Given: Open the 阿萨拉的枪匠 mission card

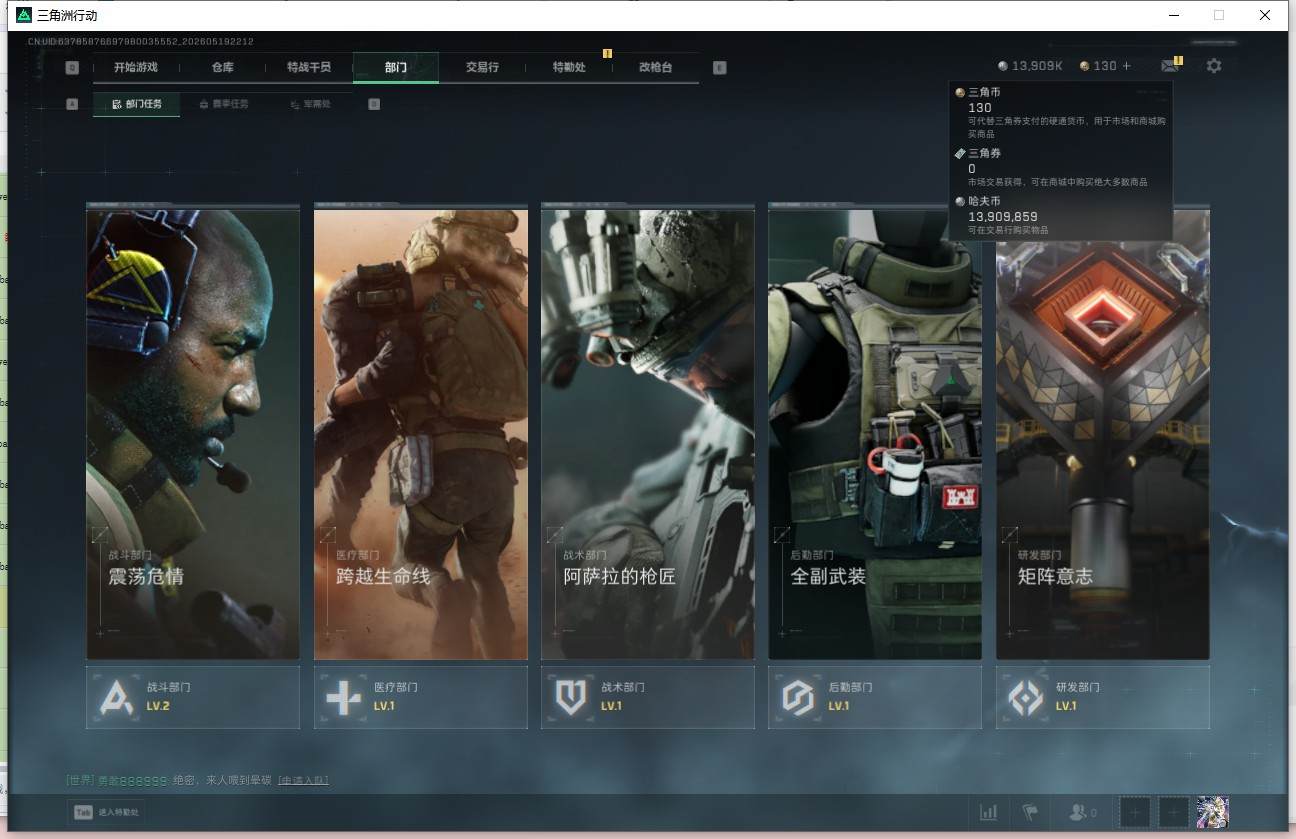Looking at the screenshot, I should pyautogui.click(x=648, y=432).
